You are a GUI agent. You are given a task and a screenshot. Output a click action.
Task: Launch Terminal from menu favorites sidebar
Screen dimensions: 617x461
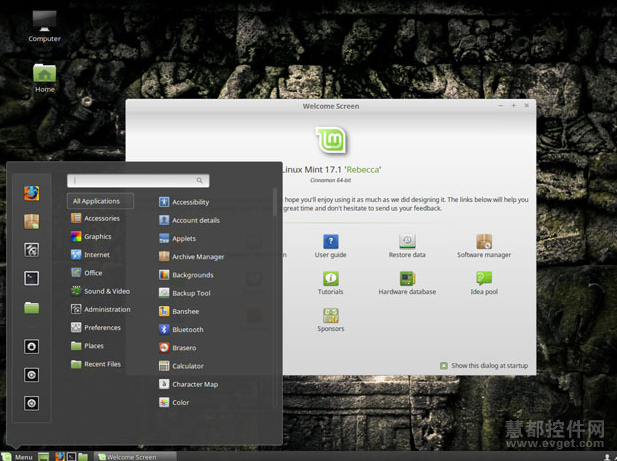(x=31, y=278)
